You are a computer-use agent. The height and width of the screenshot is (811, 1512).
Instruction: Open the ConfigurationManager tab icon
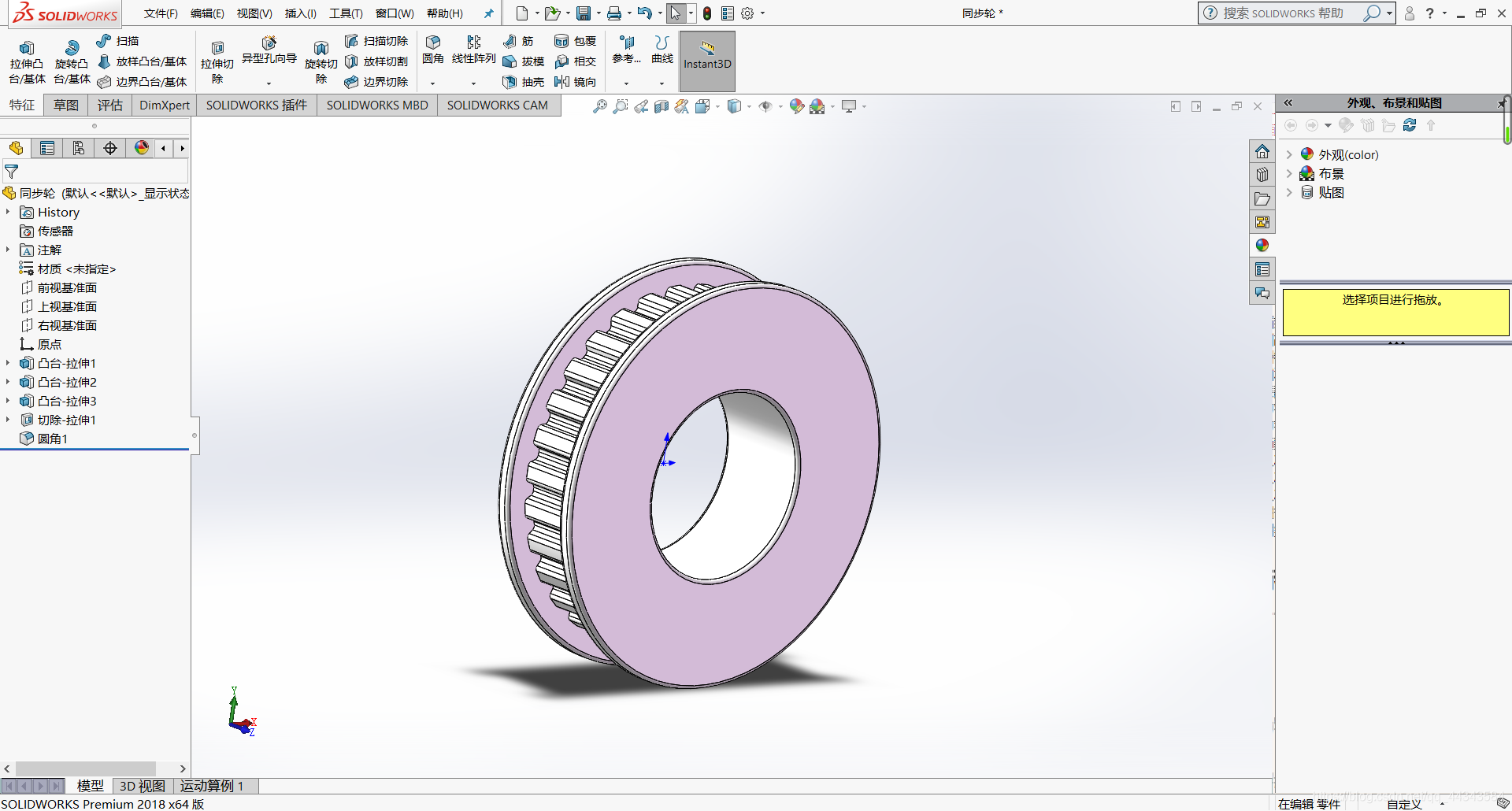79,148
